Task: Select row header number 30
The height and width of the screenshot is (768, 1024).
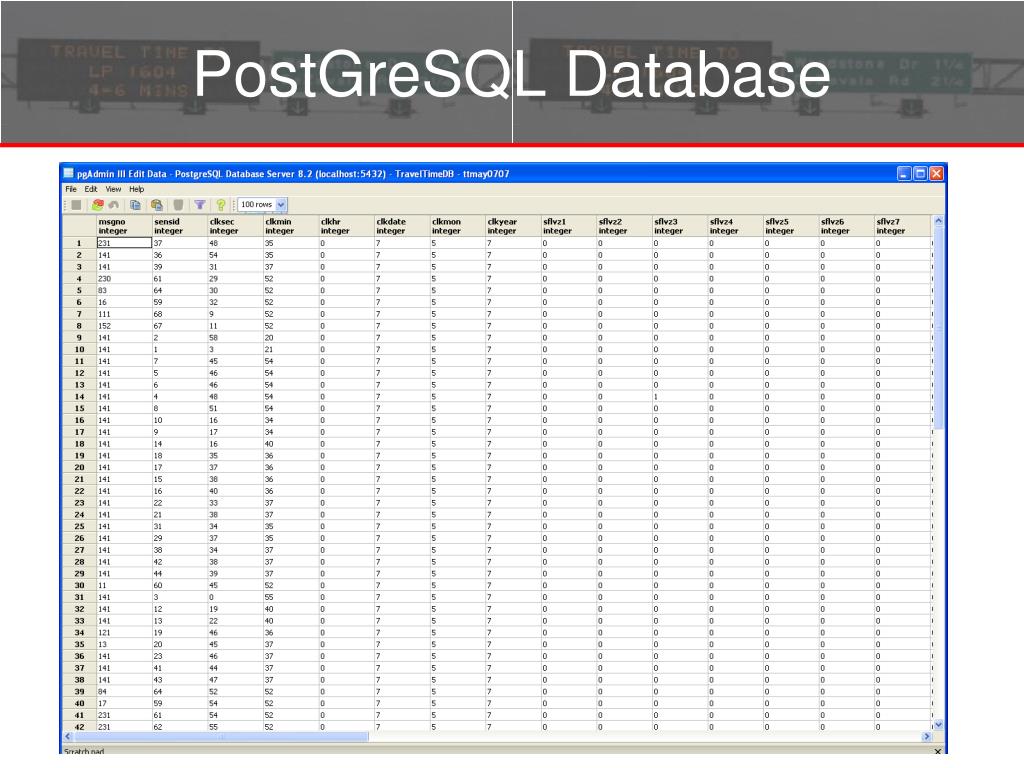Action: tap(79, 585)
